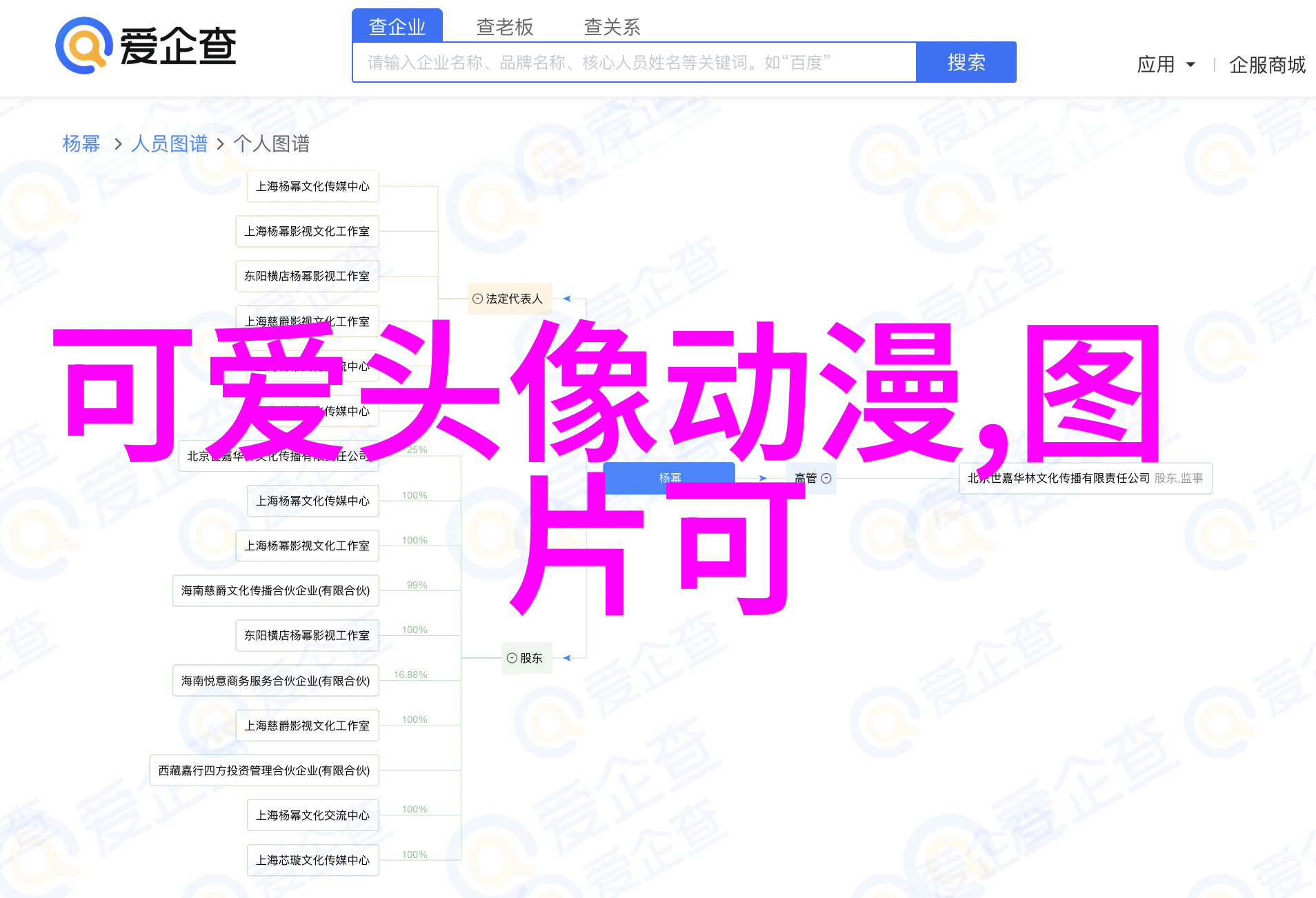1316x898 pixels.
Task: Open 上海杨幂文化传媒中心 shareholder node
Action: (x=313, y=501)
